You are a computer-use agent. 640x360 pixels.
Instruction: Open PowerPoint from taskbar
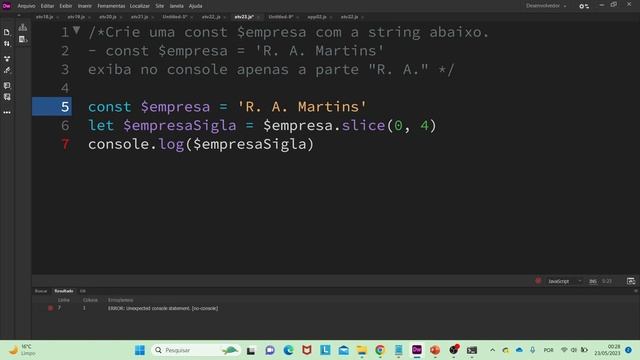tap(435, 350)
